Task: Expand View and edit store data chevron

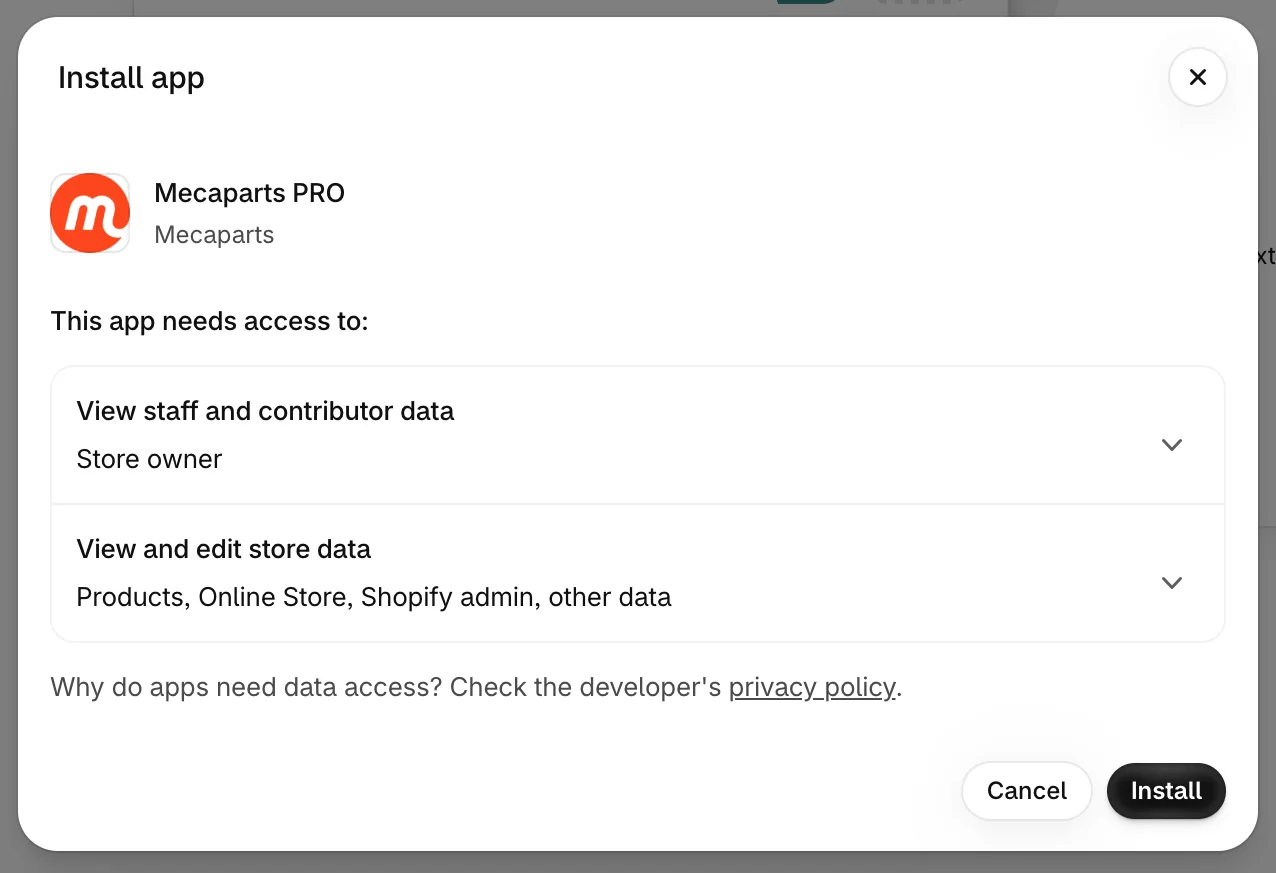Action: coord(1172,583)
